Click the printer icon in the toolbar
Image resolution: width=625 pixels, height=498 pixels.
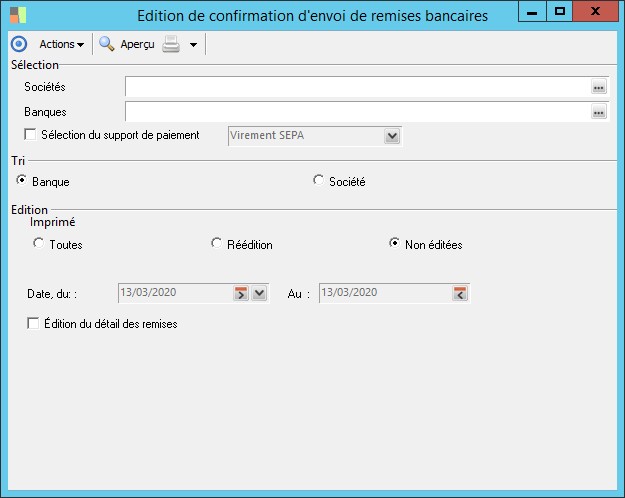pyautogui.click(x=171, y=45)
